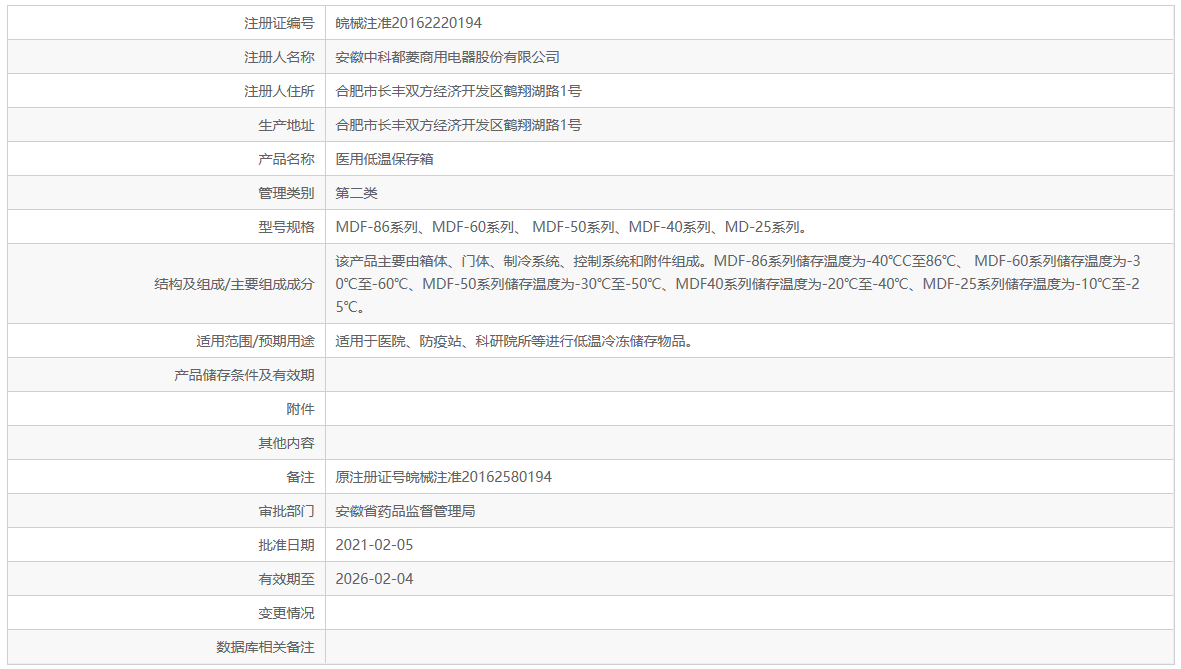Select the 批准日期 label
The height and width of the screenshot is (669, 1181).
286,545
